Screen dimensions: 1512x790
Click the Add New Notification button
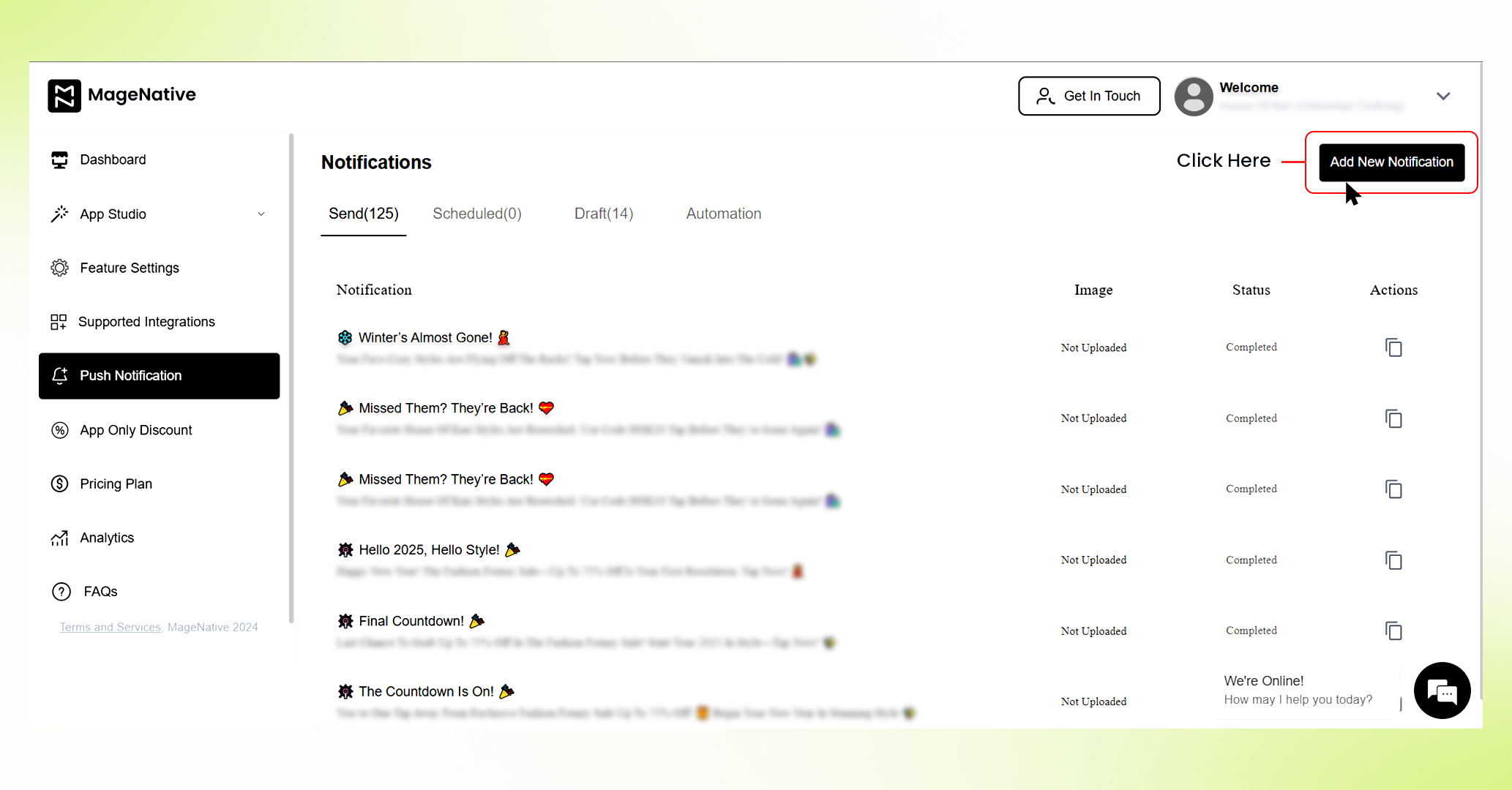(x=1391, y=162)
